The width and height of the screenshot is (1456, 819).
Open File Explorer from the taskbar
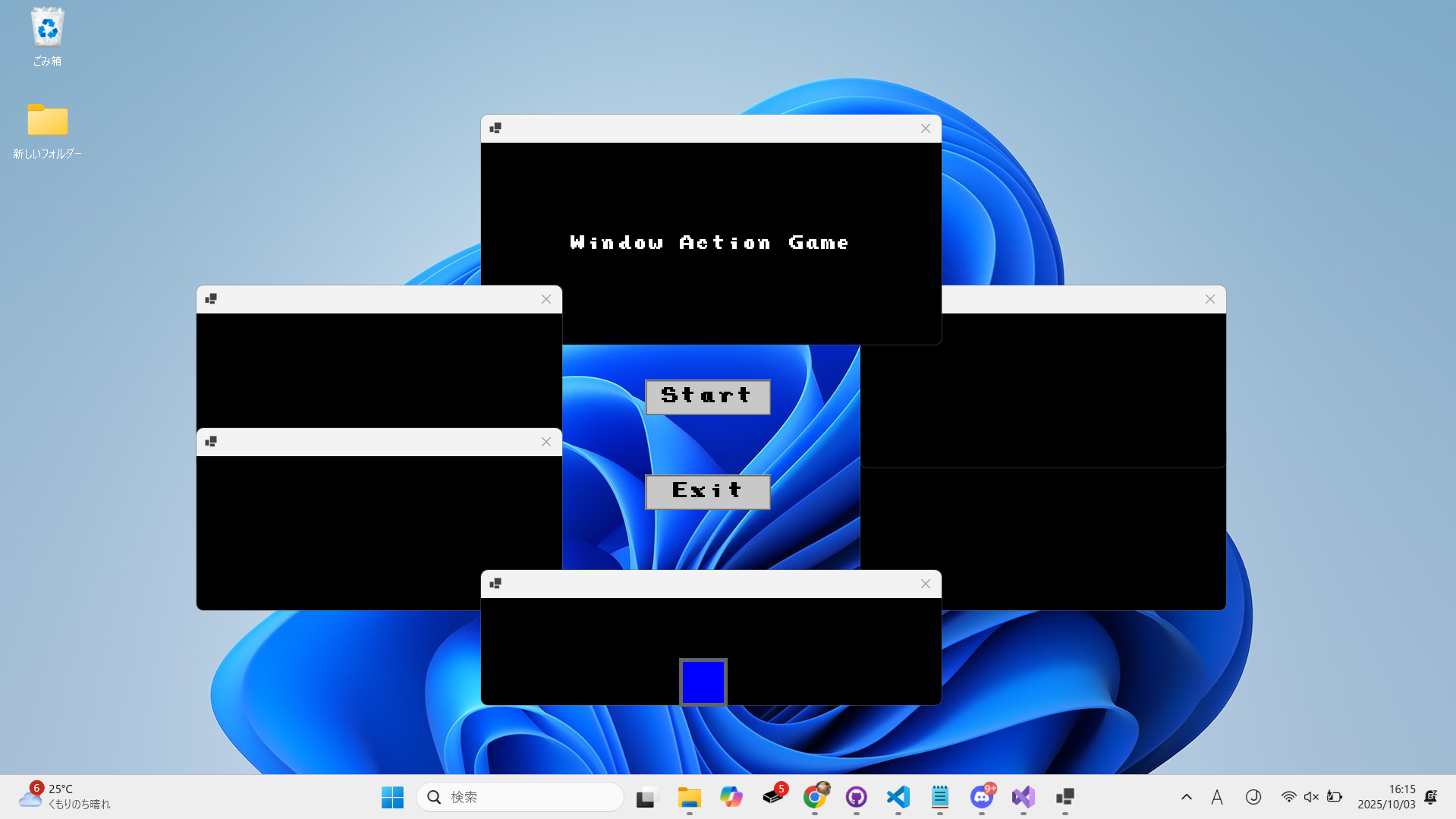pos(689,797)
